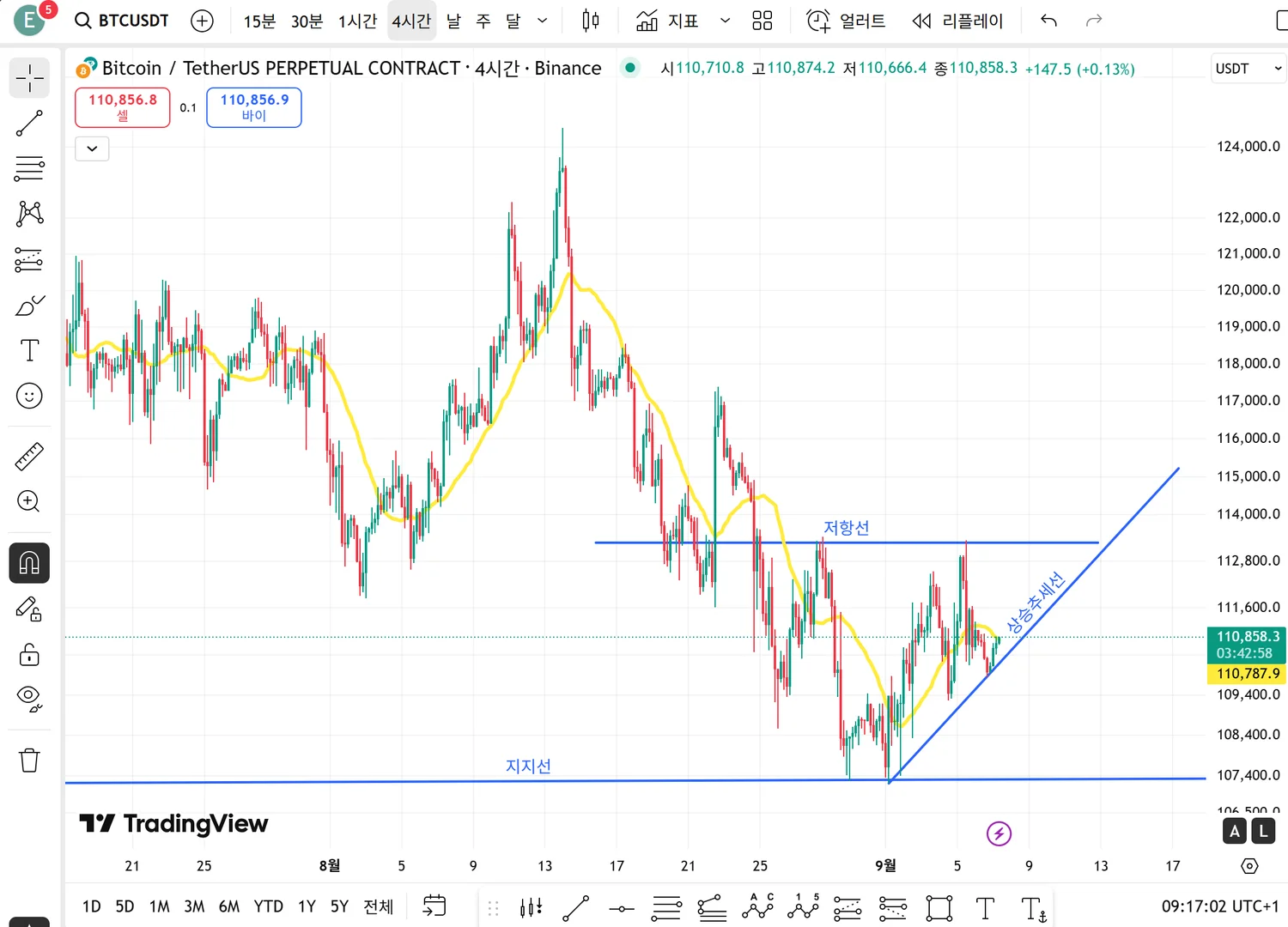Select the 6M date range
1288x927 pixels.
click(229, 906)
